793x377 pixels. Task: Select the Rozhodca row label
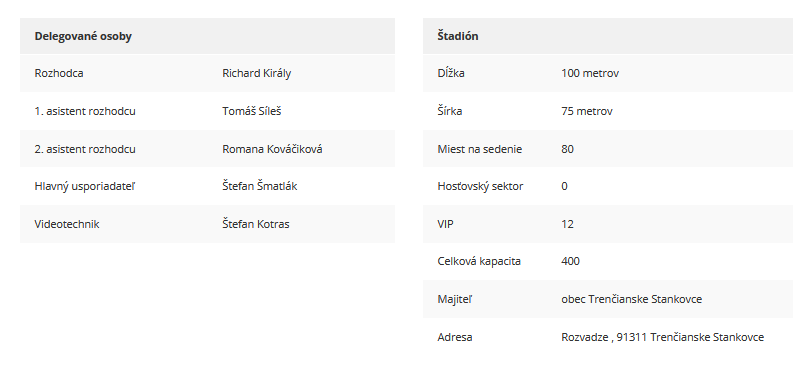pos(59,73)
